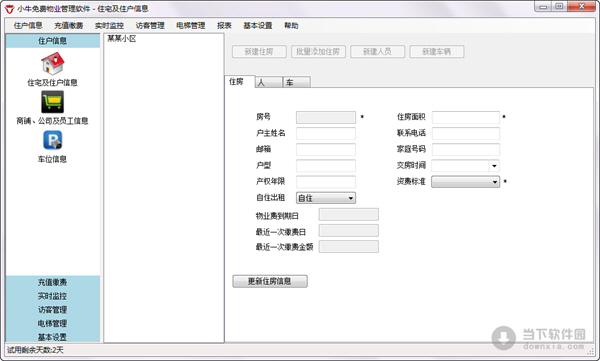Focus the 联系电话 input field
600x361 pixels.
[465, 133]
